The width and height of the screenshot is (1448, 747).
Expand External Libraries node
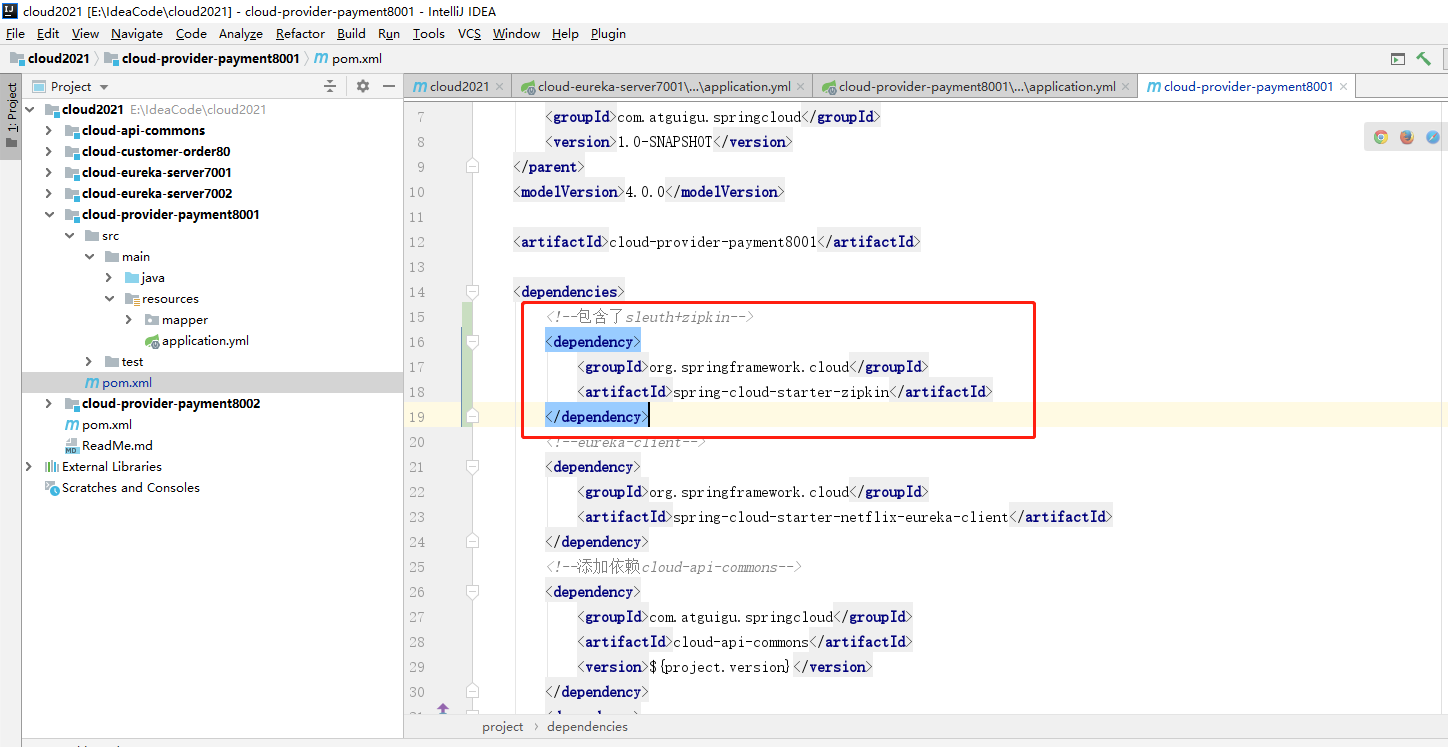point(29,467)
